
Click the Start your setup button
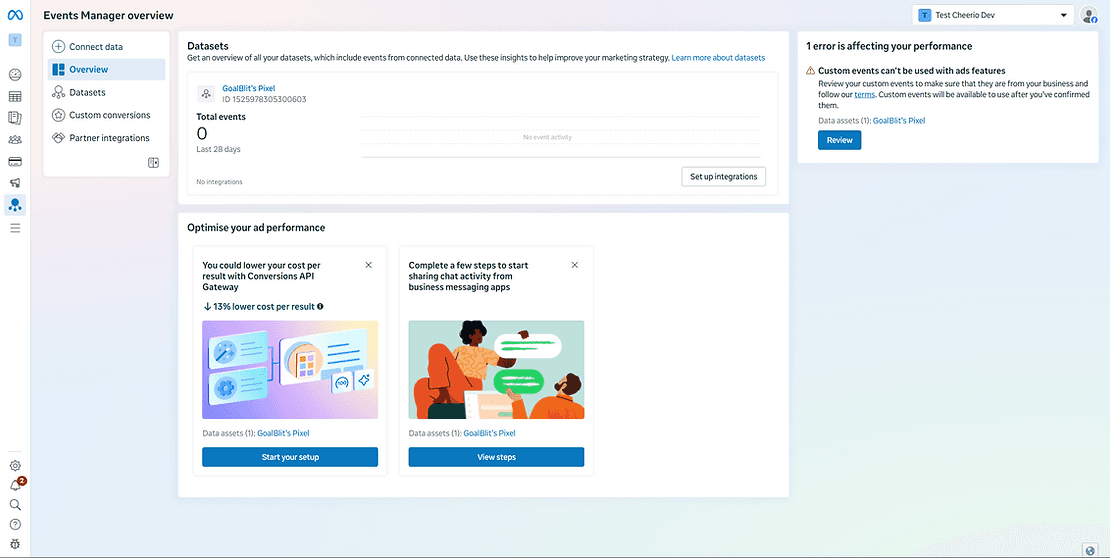pyautogui.click(x=290, y=457)
